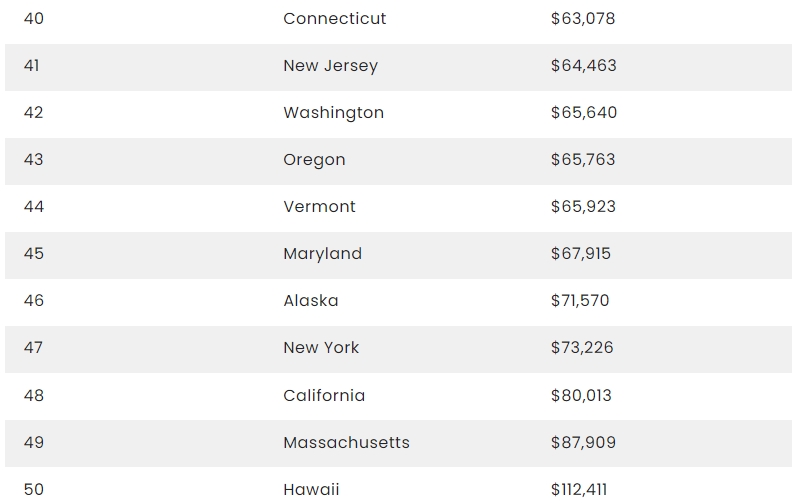
Task: Click the $67,915 amount for Maryland
Action: click(581, 254)
